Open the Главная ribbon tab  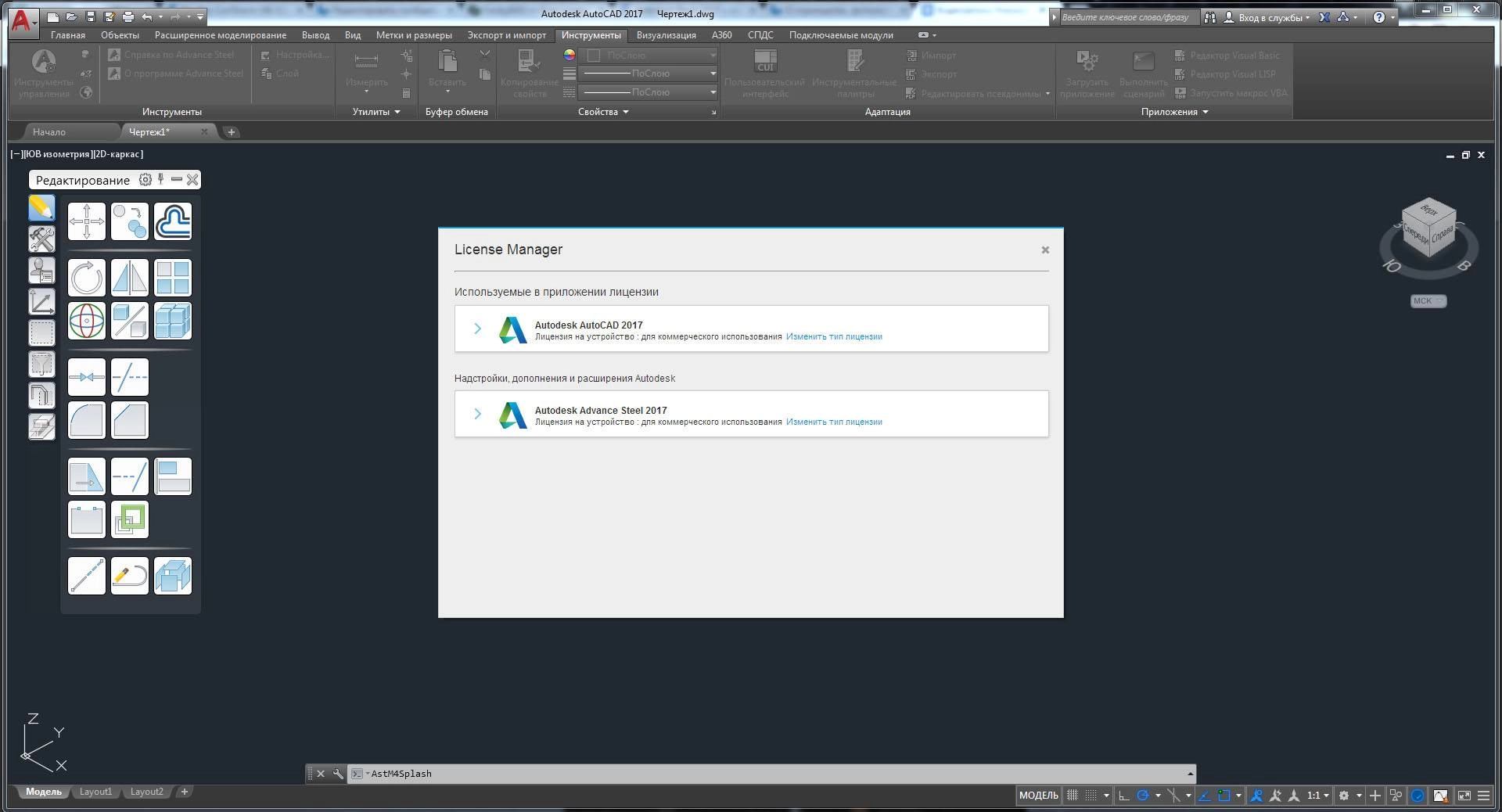pos(68,35)
